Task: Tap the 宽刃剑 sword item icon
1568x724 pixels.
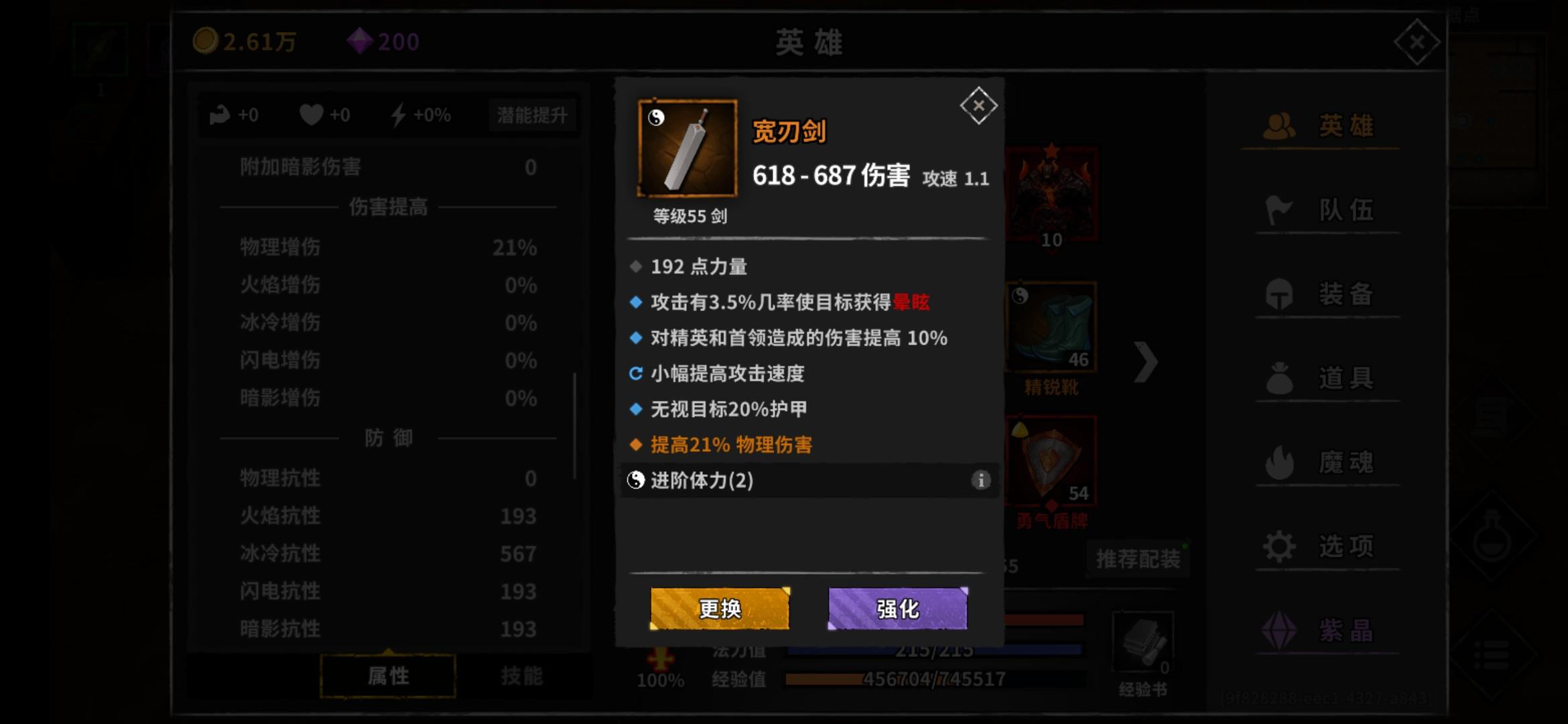Action: coord(688,149)
